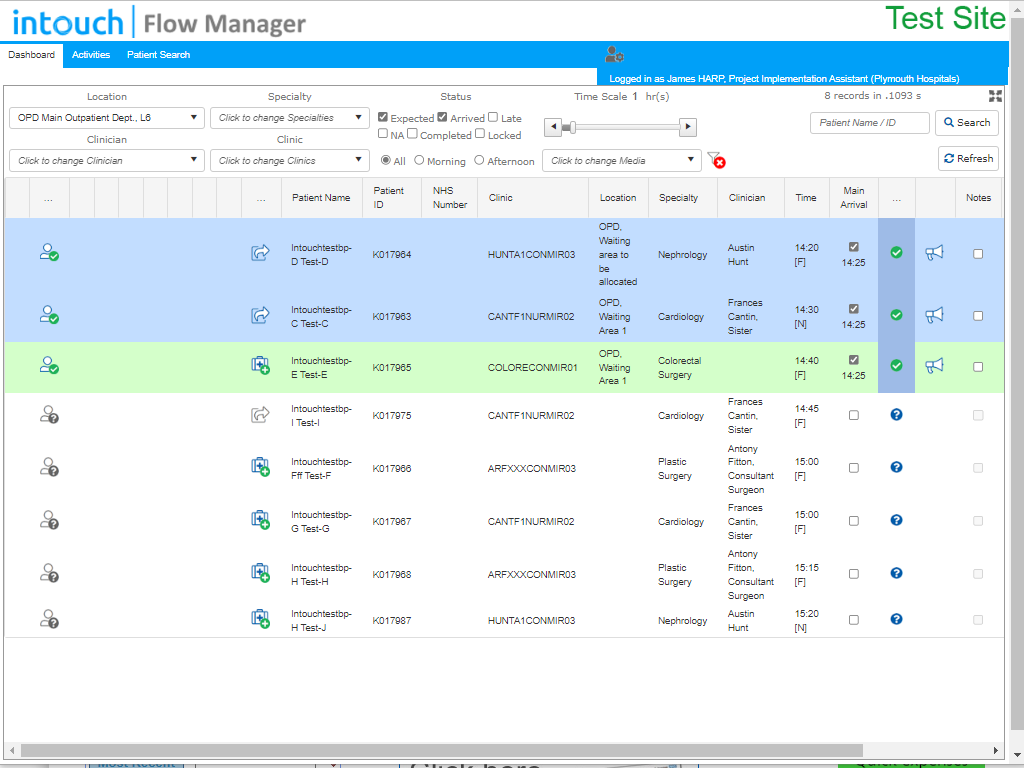This screenshot has width=1024, height=768.
Task: Click green check status icon for Test-D
Action: [x=897, y=253]
